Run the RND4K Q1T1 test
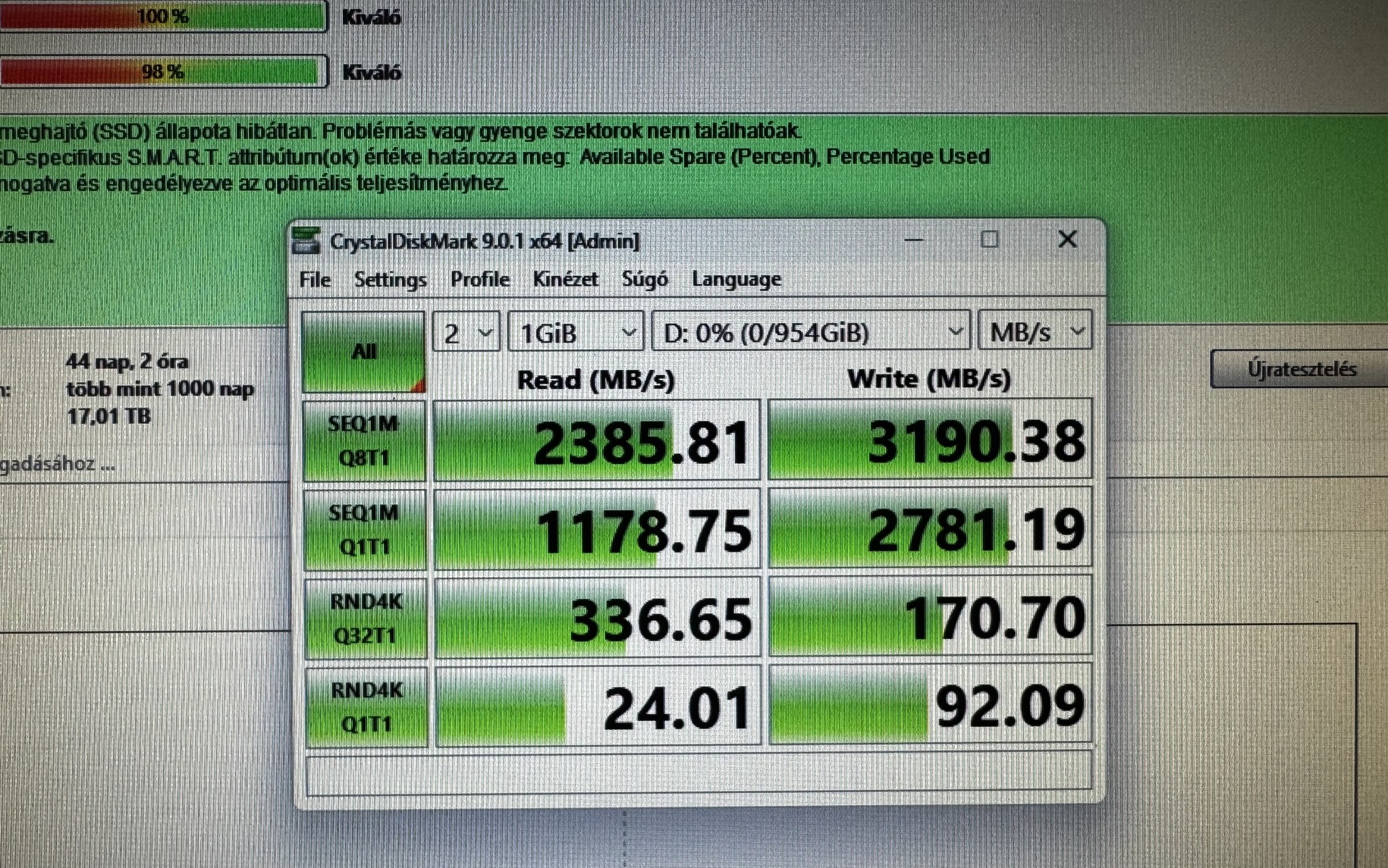Screen dimensions: 1388x868 [x=366, y=707]
